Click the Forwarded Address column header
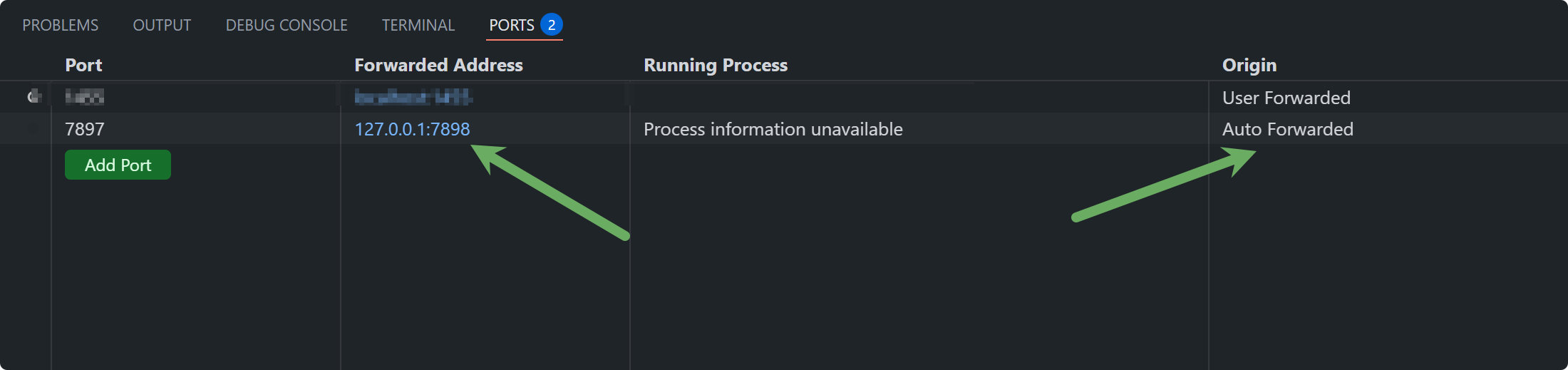The height and width of the screenshot is (370, 1568). coord(438,65)
